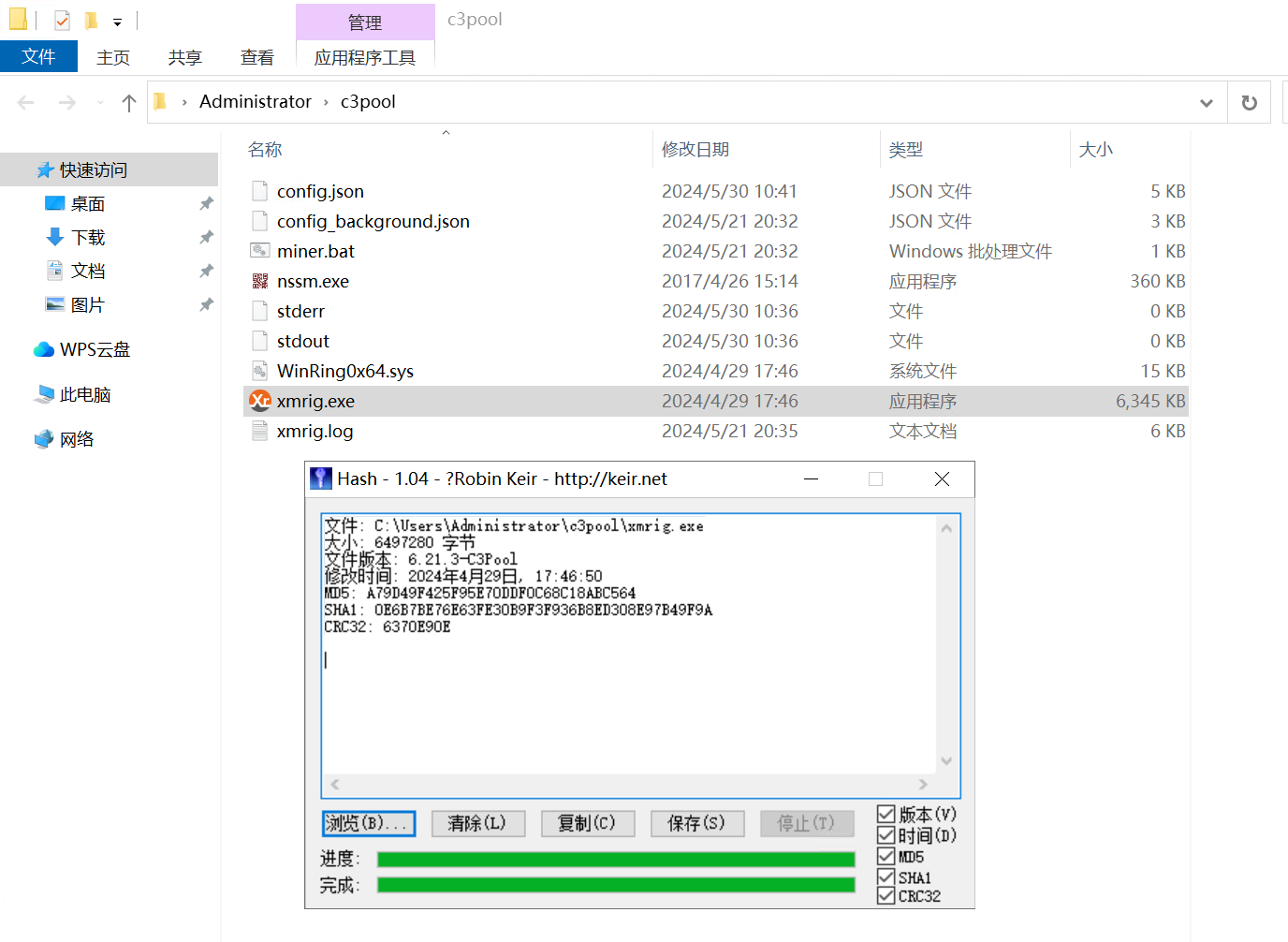Click the xmrig.log text document icon

[260, 431]
